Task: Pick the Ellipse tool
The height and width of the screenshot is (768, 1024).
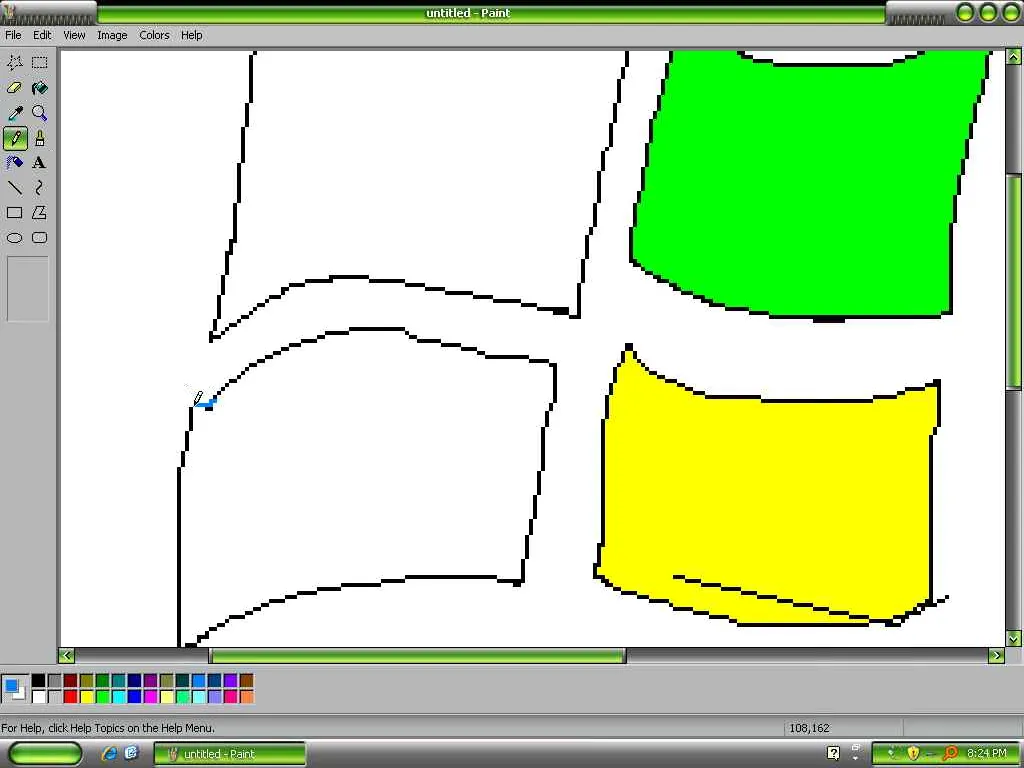Action: [14, 238]
